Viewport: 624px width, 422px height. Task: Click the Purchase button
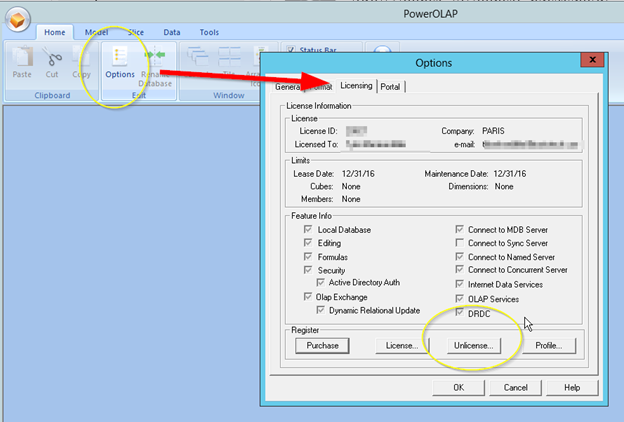322,346
